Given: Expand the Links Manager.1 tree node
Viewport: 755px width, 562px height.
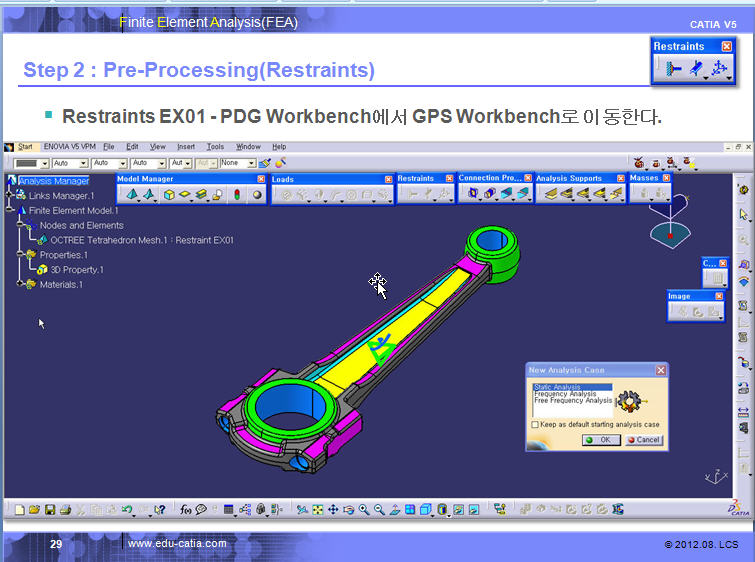Looking at the screenshot, I should pyautogui.click(x=11, y=196).
